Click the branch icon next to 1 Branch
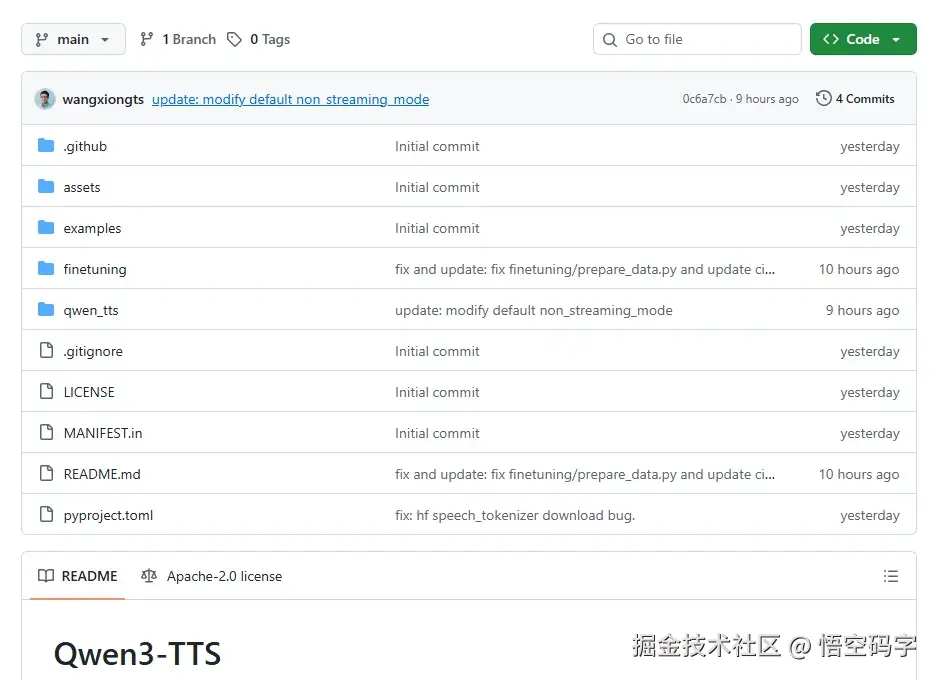This screenshot has width=938, height=680. coord(147,39)
